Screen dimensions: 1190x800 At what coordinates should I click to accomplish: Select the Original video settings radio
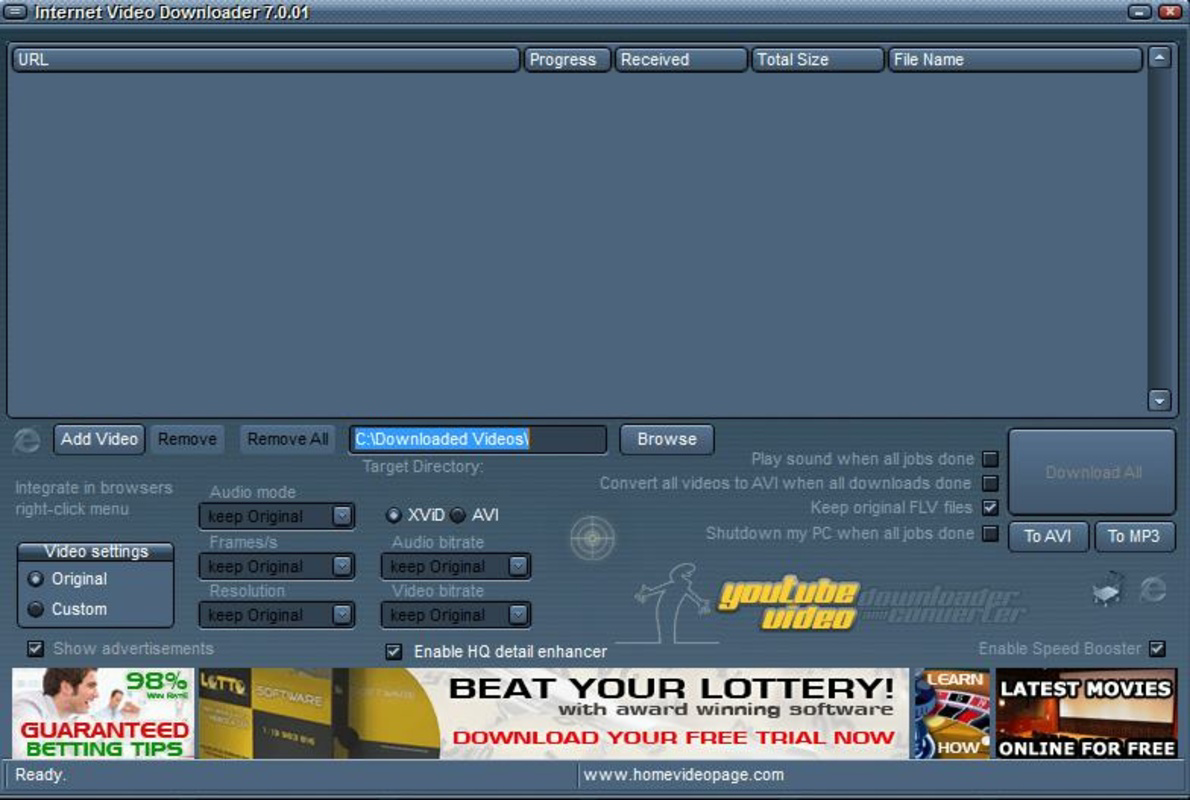point(35,579)
